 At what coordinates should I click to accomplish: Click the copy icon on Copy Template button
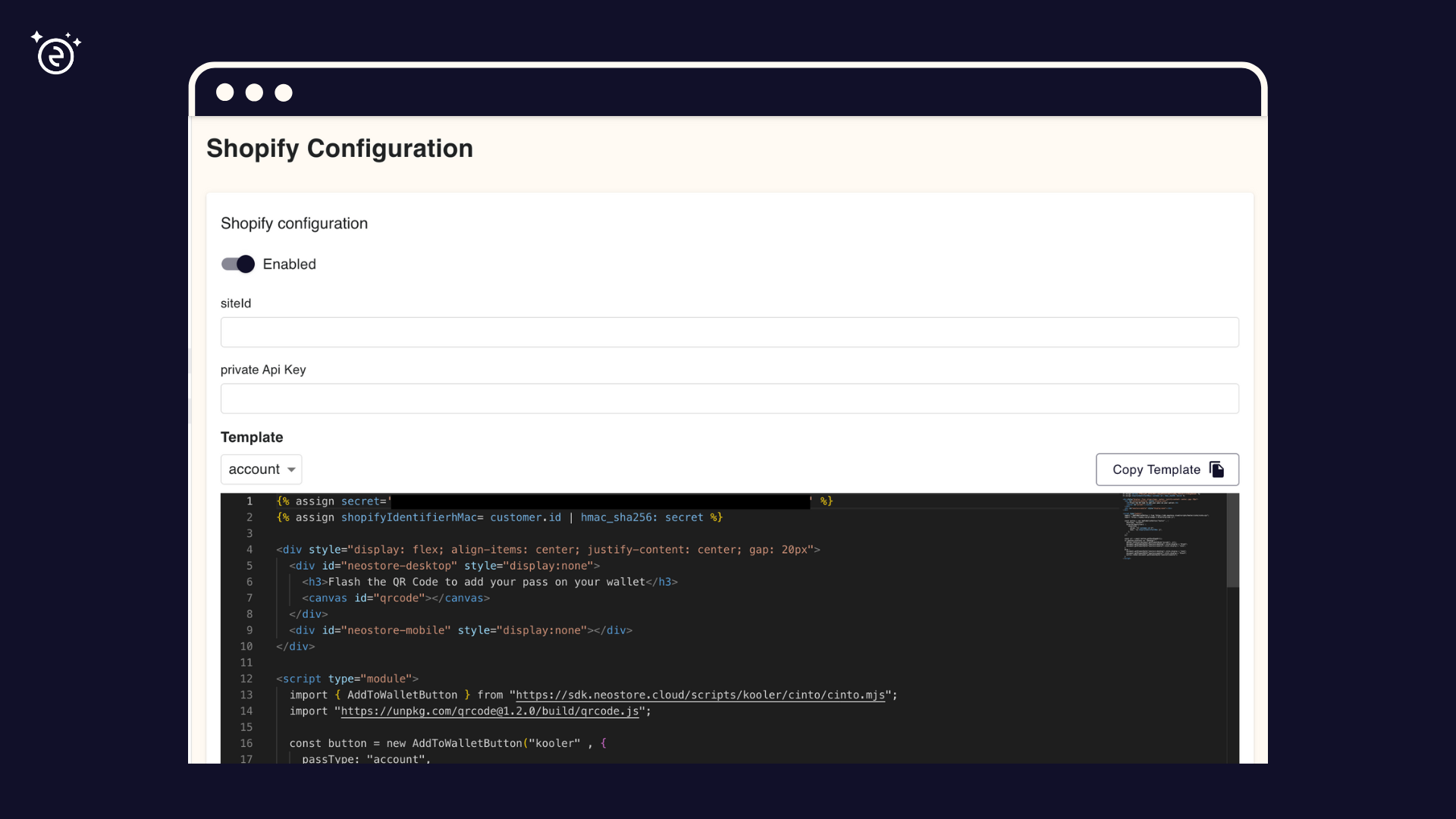click(1217, 469)
